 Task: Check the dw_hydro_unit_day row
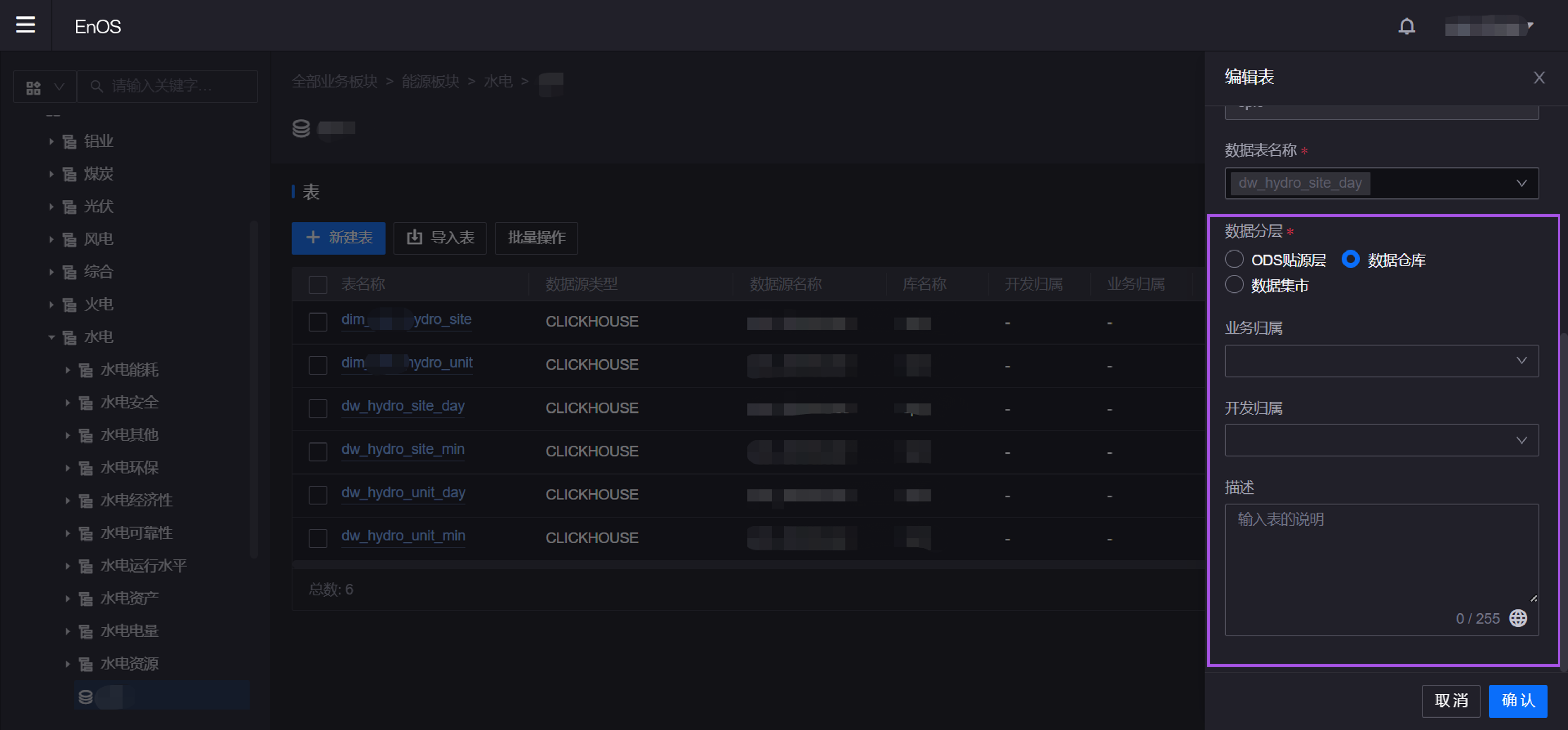coord(318,495)
